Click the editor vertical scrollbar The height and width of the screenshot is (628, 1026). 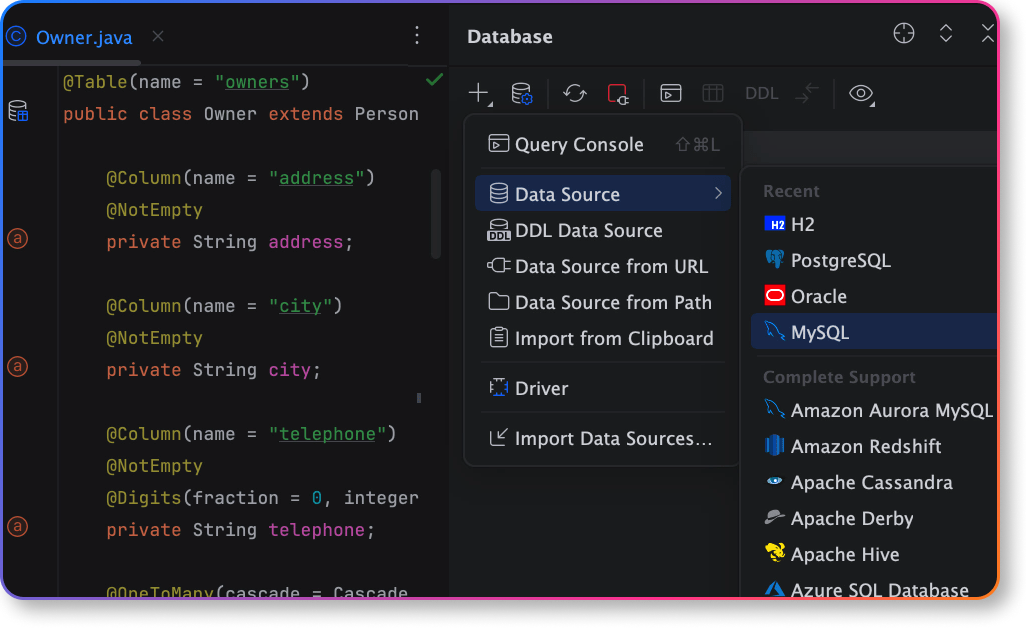436,213
